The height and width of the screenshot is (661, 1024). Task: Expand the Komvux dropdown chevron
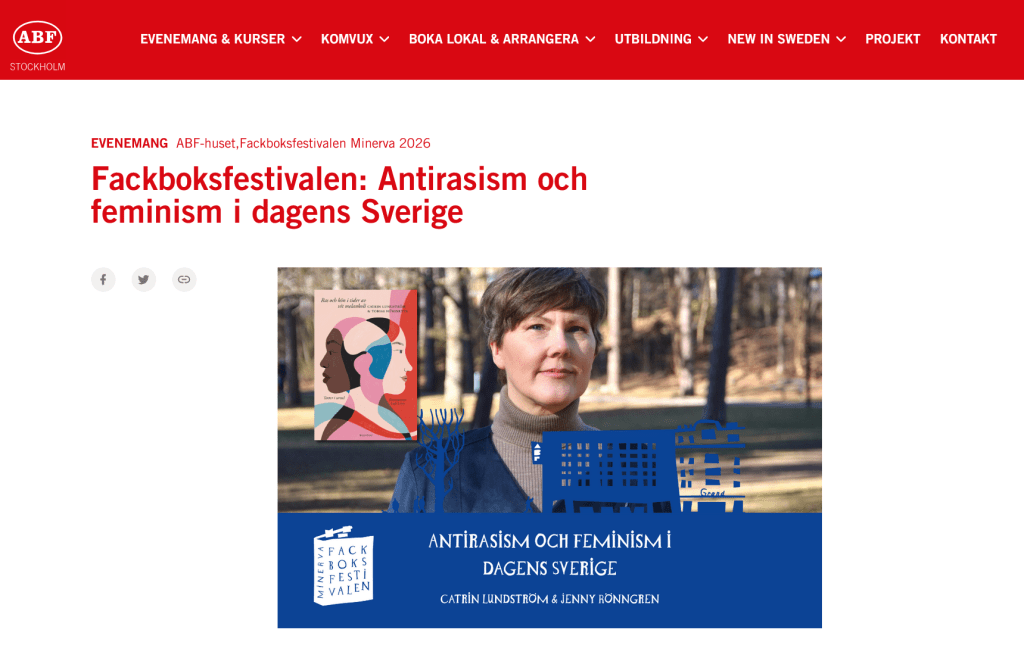point(385,39)
